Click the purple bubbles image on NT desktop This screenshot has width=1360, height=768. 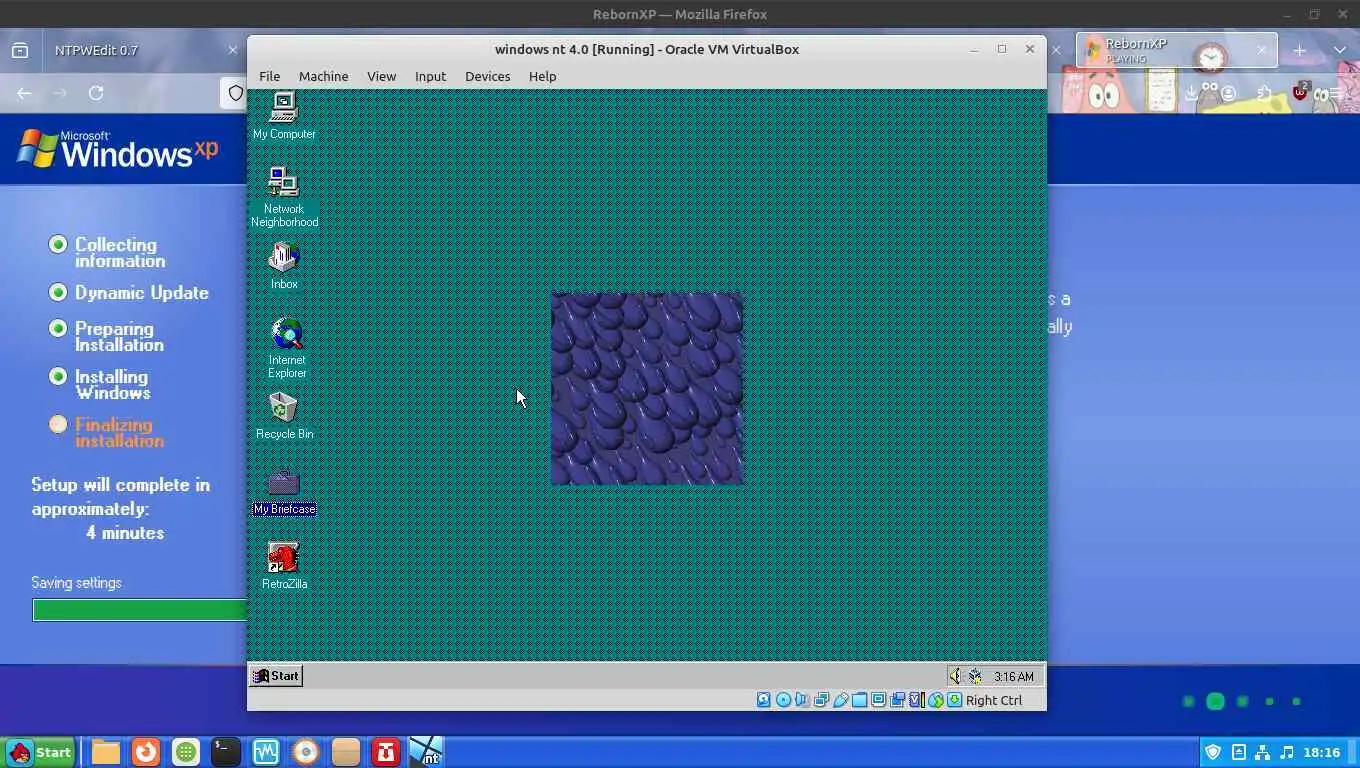(x=647, y=389)
